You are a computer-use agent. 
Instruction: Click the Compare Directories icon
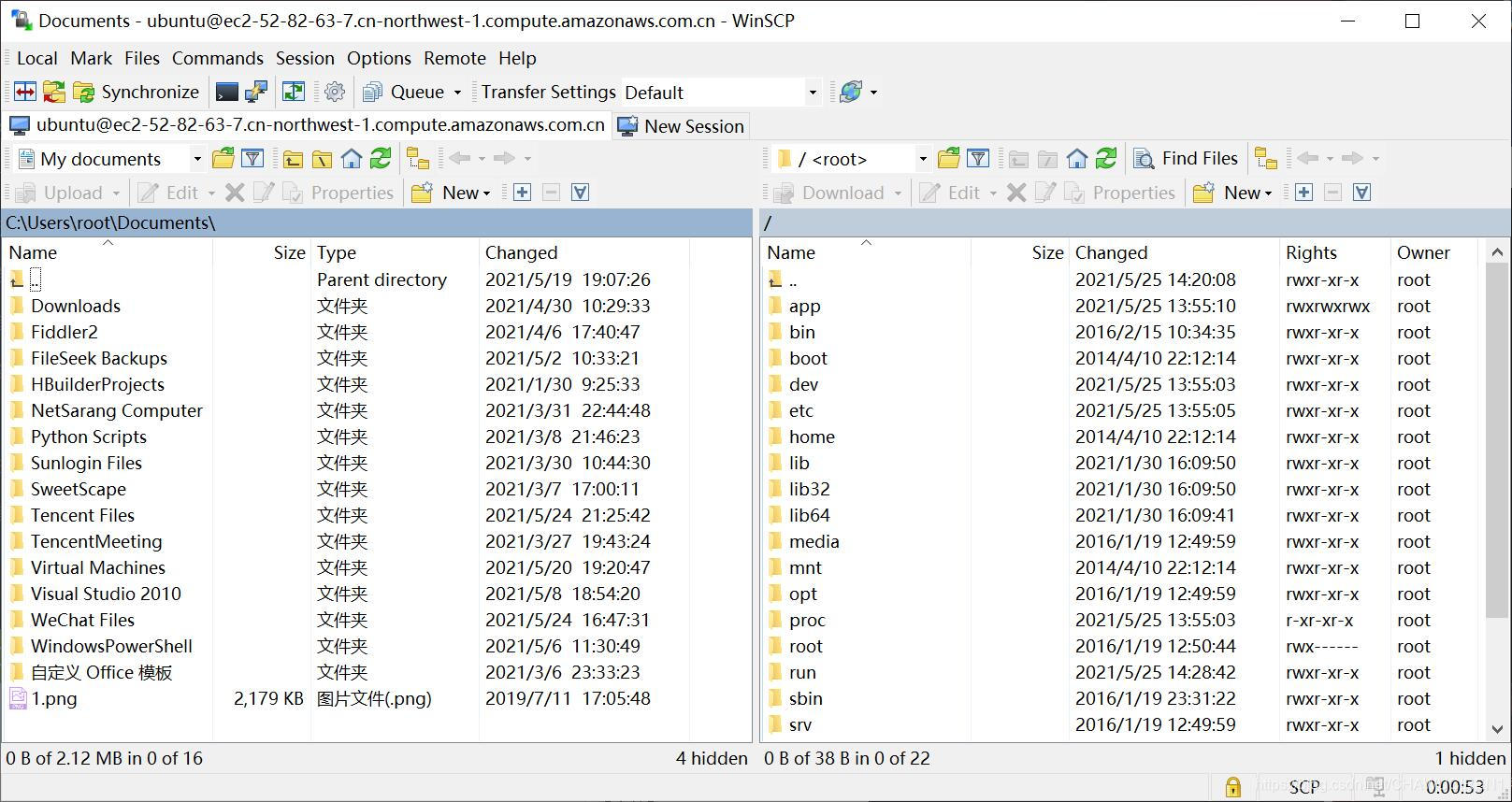(x=25, y=92)
